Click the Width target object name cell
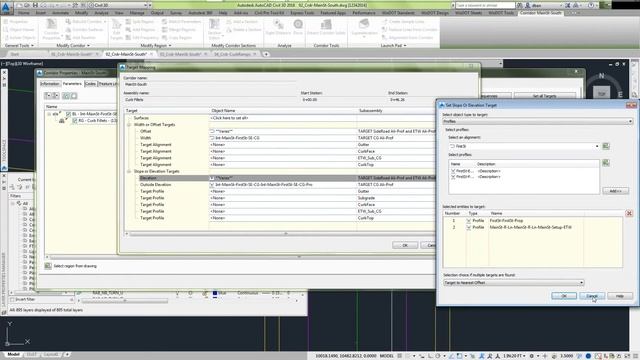Screen dimensions: 640x360 (x=282, y=138)
